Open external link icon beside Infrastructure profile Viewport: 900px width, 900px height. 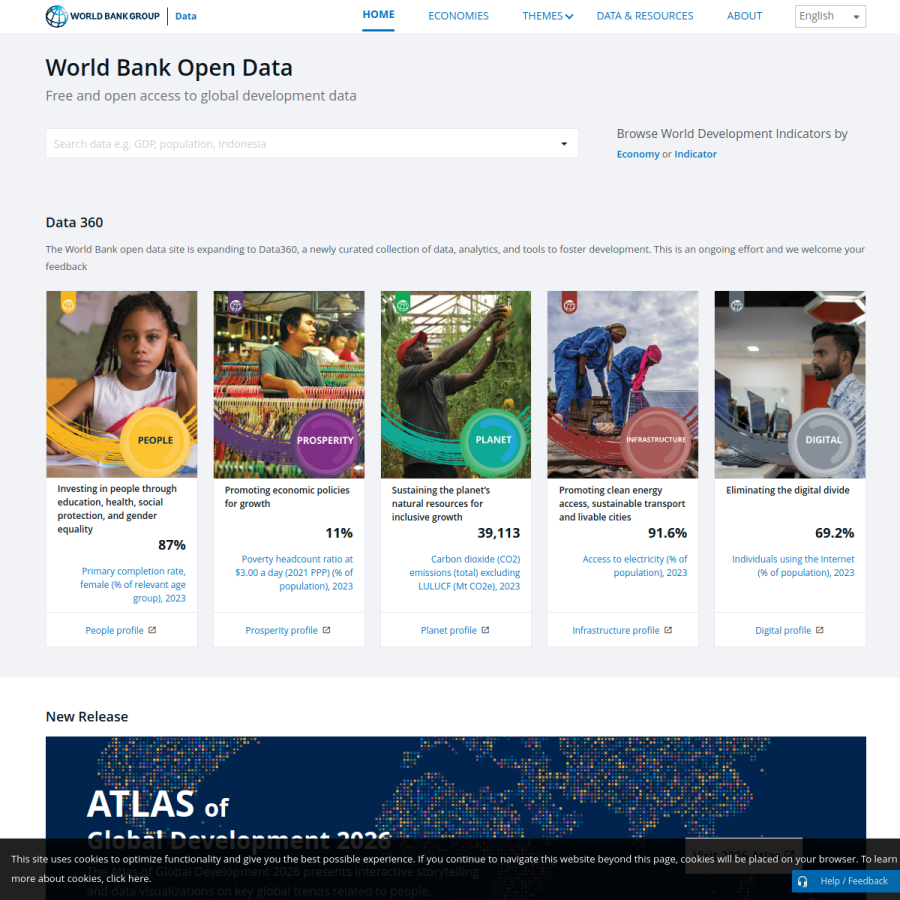tap(668, 630)
